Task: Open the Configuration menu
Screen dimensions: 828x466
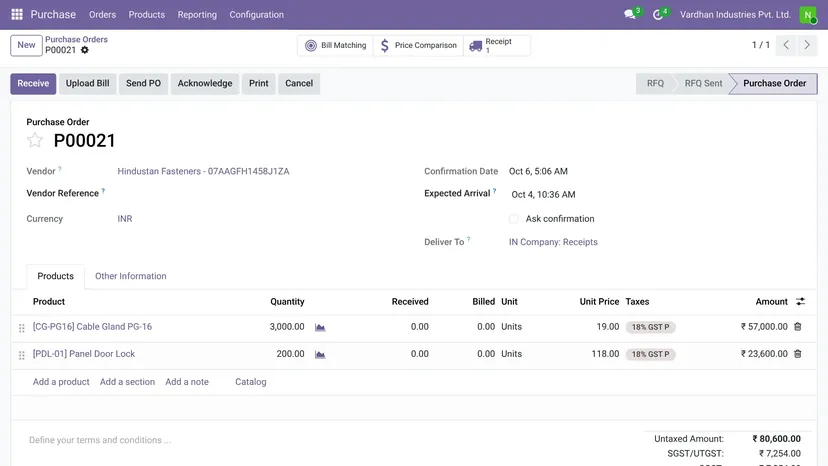Action: pyautogui.click(x=257, y=15)
